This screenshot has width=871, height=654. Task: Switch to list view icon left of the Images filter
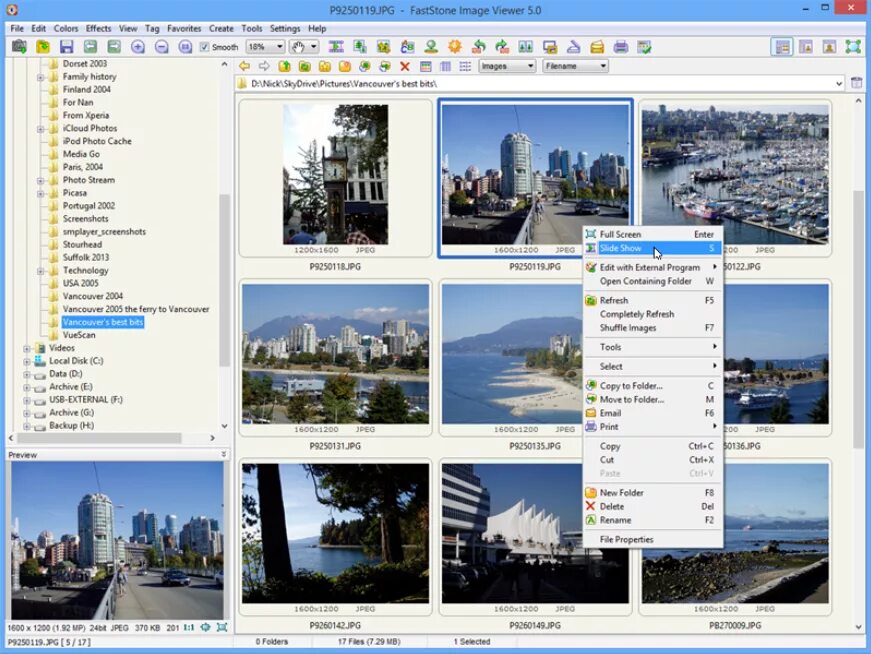tap(465, 67)
